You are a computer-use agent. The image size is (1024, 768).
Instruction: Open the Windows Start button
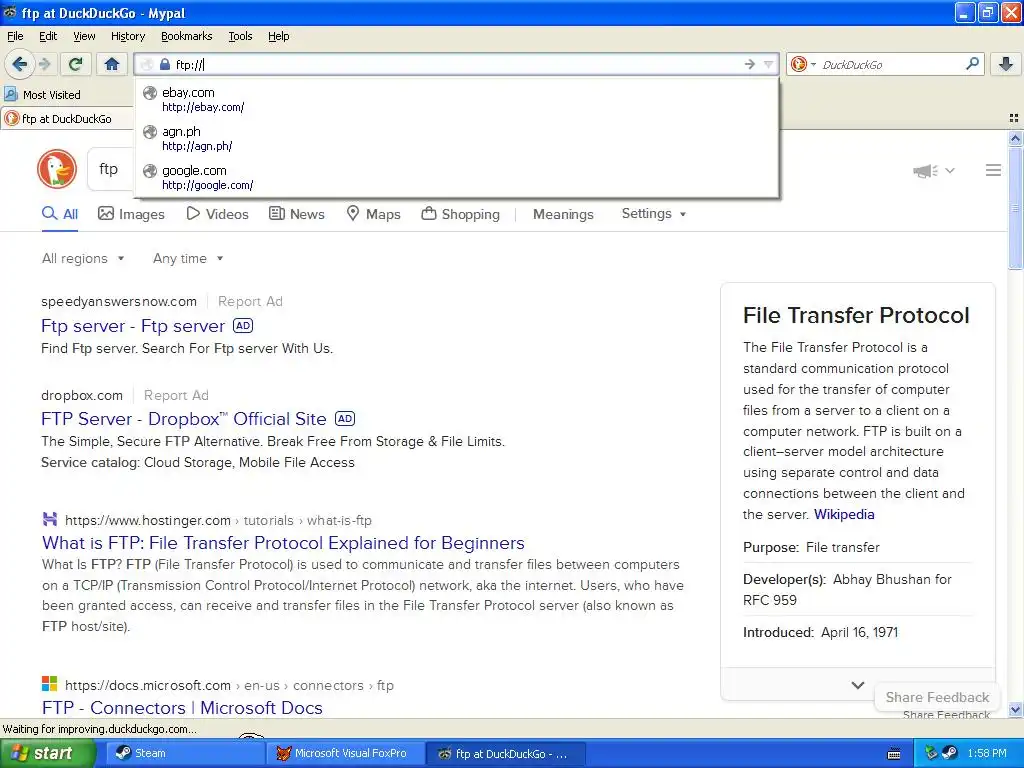tap(47, 753)
